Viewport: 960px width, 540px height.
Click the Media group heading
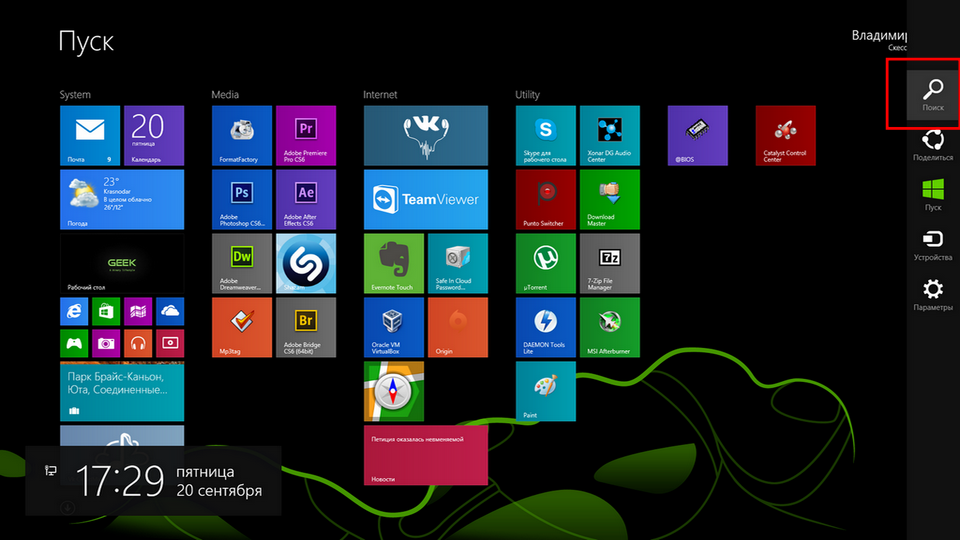[225, 94]
